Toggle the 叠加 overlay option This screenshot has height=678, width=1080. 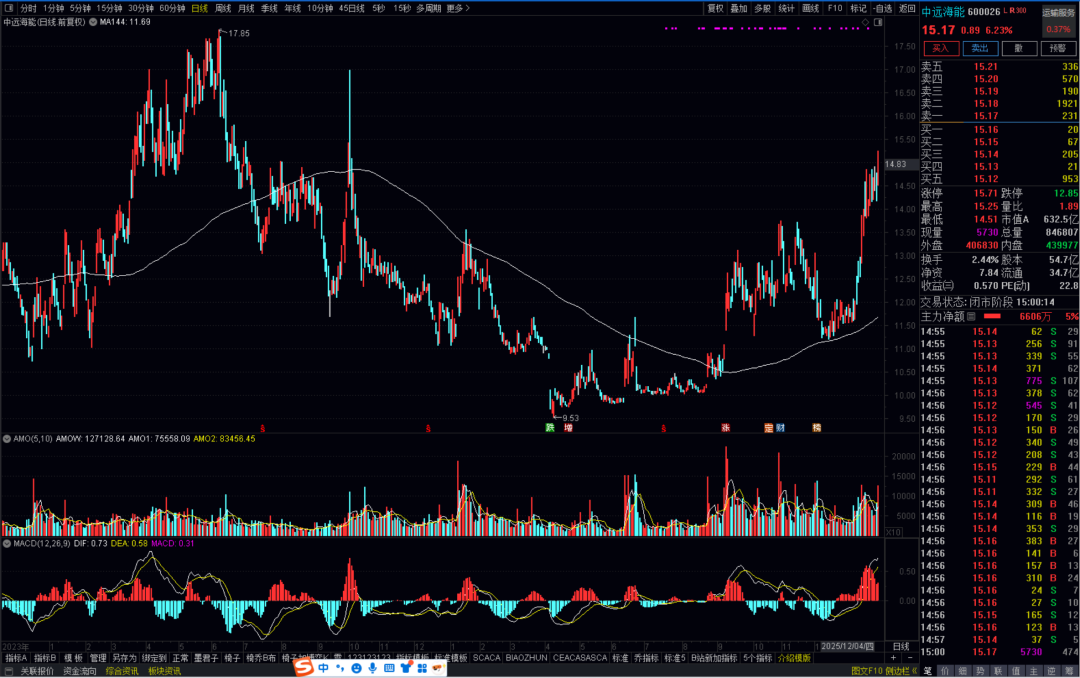pos(739,8)
